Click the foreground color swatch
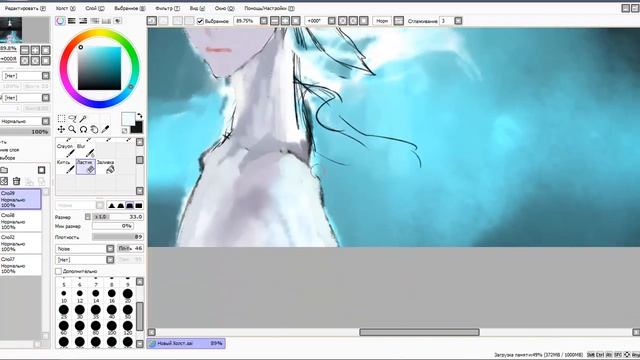 [x=128, y=119]
